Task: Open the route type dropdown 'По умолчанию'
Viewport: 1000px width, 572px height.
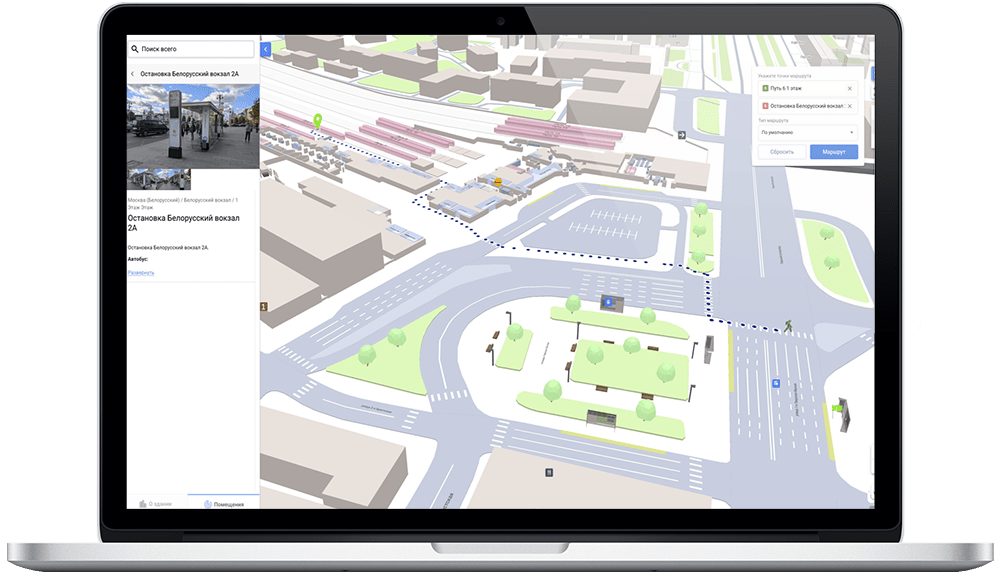Action: click(807, 132)
